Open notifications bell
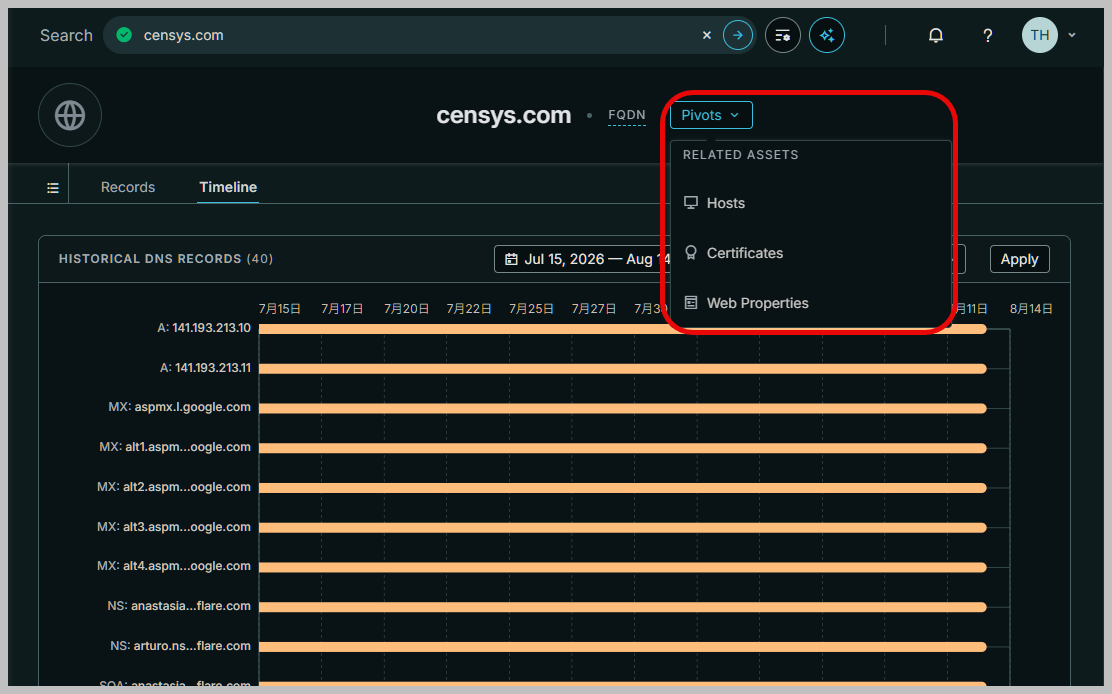The height and width of the screenshot is (694, 1112). pos(936,35)
